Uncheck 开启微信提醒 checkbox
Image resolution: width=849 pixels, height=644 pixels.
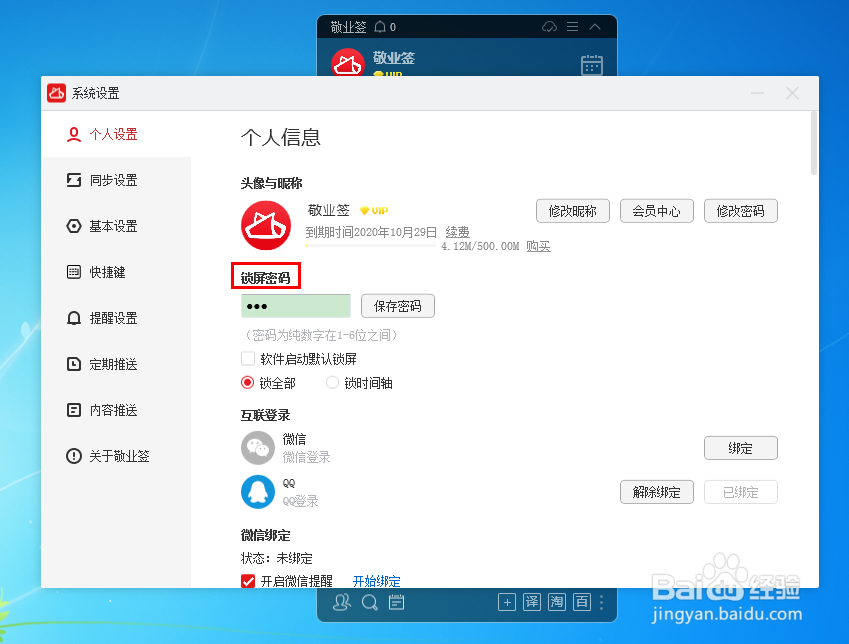point(248,581)
